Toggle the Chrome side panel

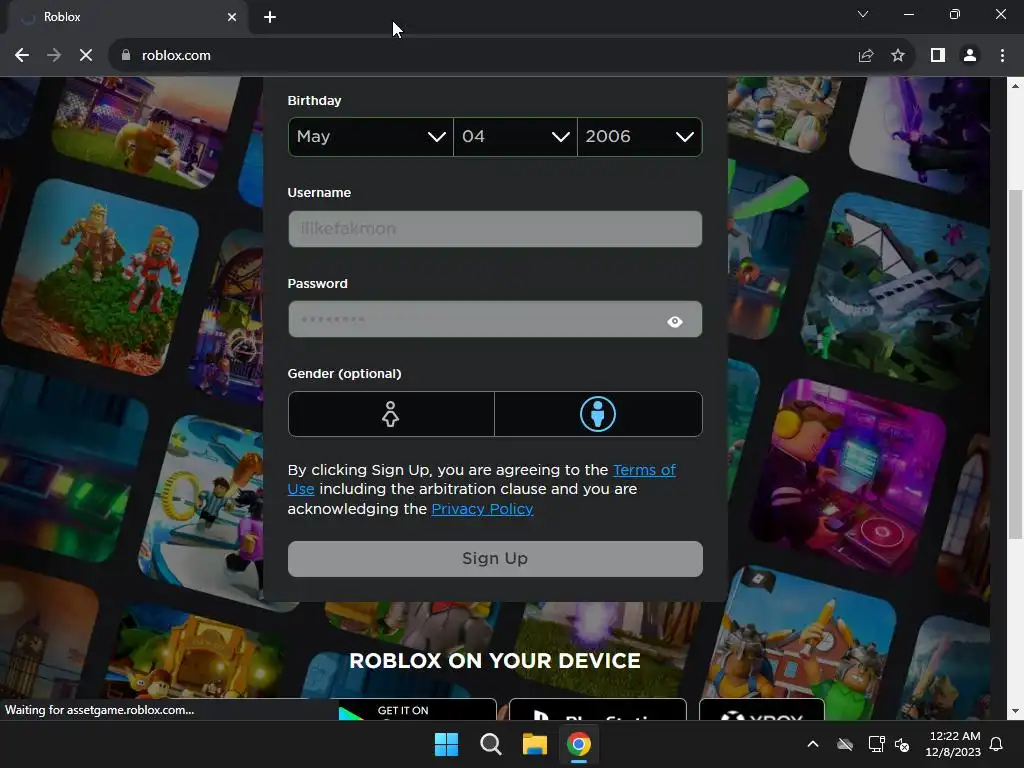[x=938, y=56]
